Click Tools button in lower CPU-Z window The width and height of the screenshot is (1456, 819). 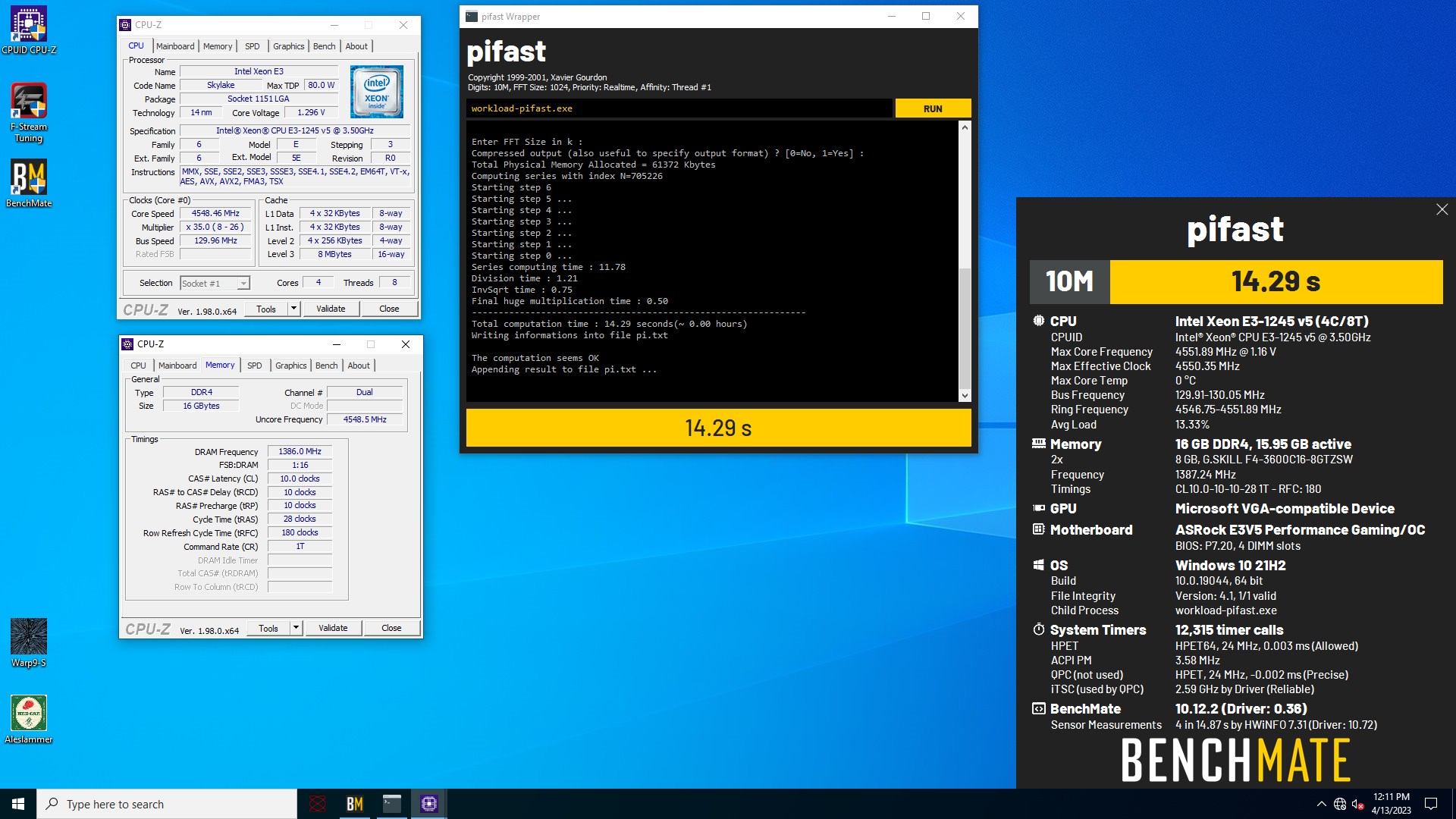pyautogui.click(x=268, y=628)
